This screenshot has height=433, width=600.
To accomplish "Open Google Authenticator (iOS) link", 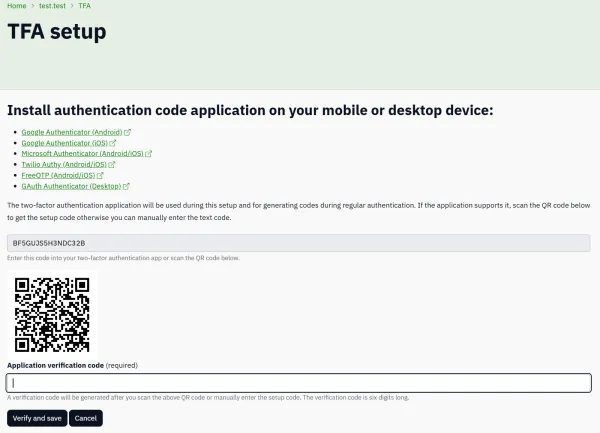I will [x=65, y=143].
